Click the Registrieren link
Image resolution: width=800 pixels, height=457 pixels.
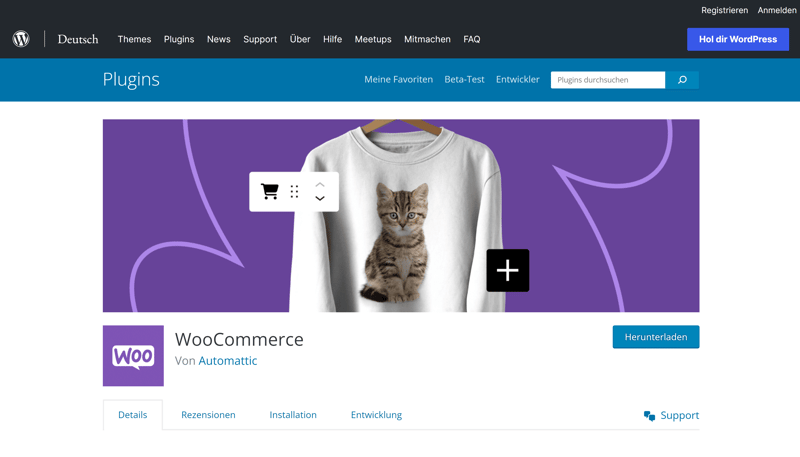(x=724, y=10)
